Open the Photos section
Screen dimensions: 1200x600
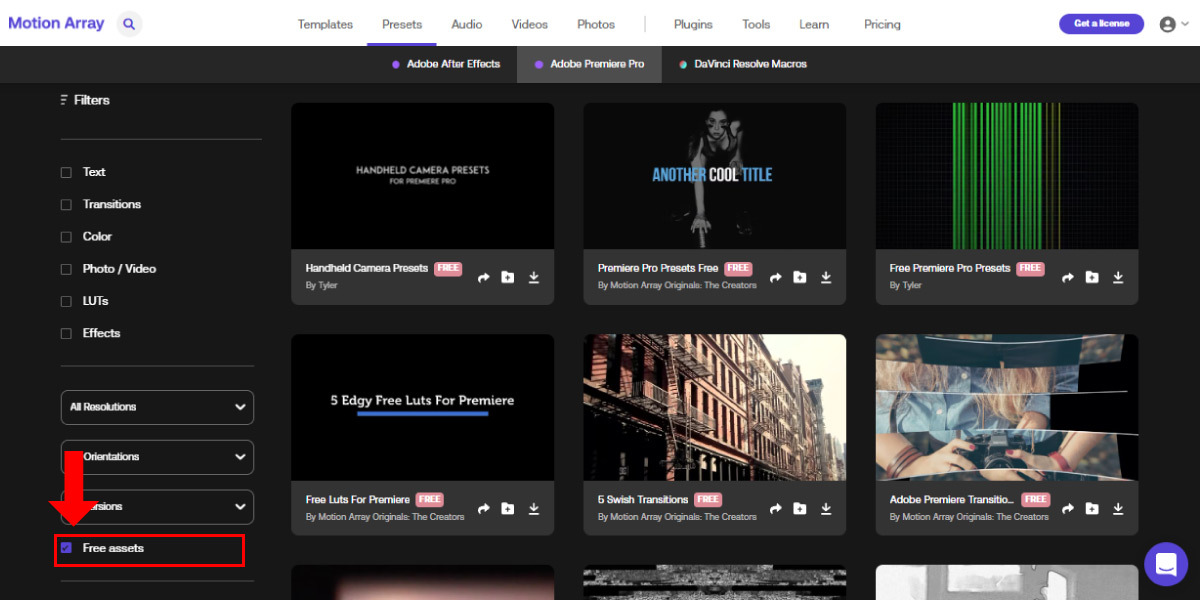596,24
